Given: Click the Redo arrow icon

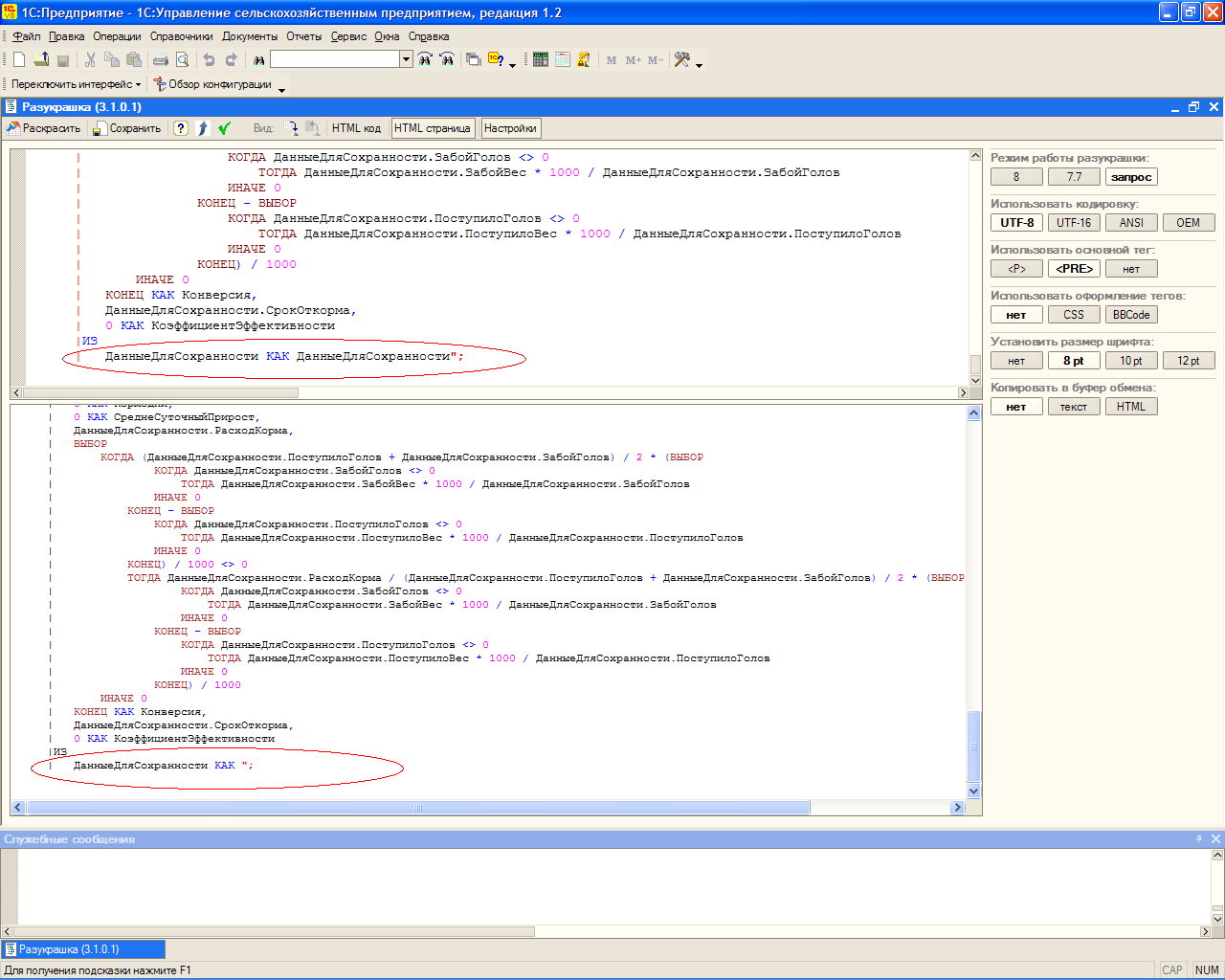Looking at the screenshot, I should click(x=231, y=59).
